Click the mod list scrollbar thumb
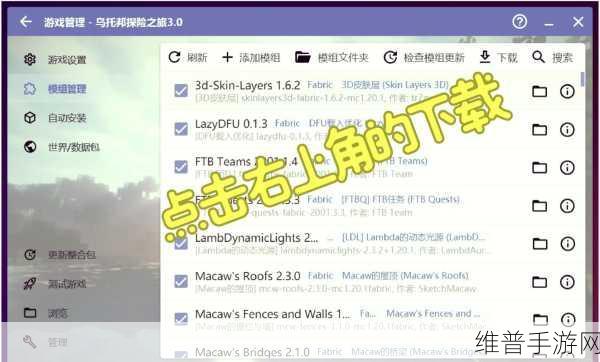 pos(582,79)
